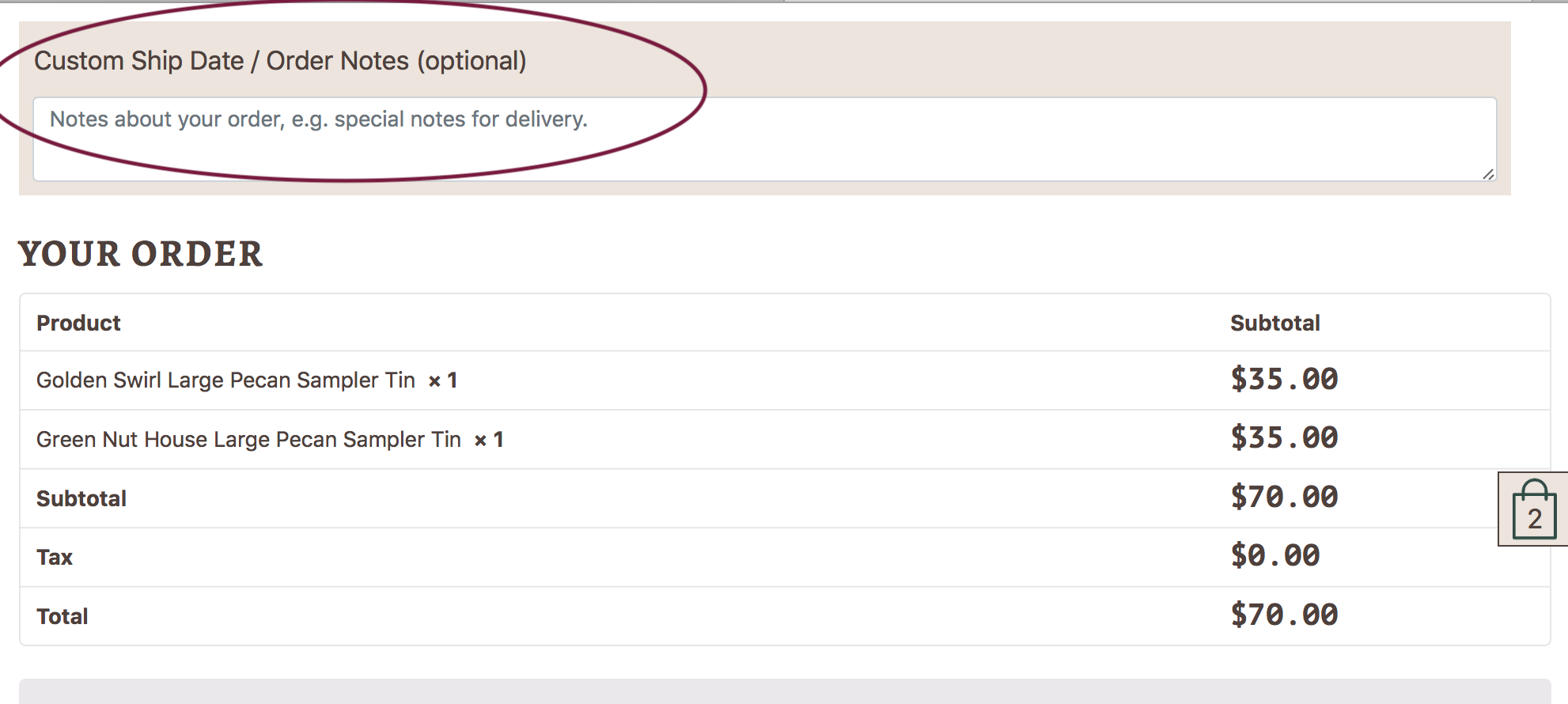Screen dimensions: 1568x704
Task: Click the Golden Swirl $35.00 price
Action: pos(1283,379)
